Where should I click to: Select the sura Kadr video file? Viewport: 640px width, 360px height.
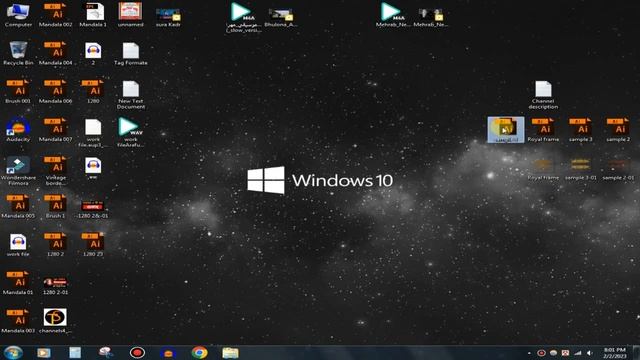[x=168, y=17]
